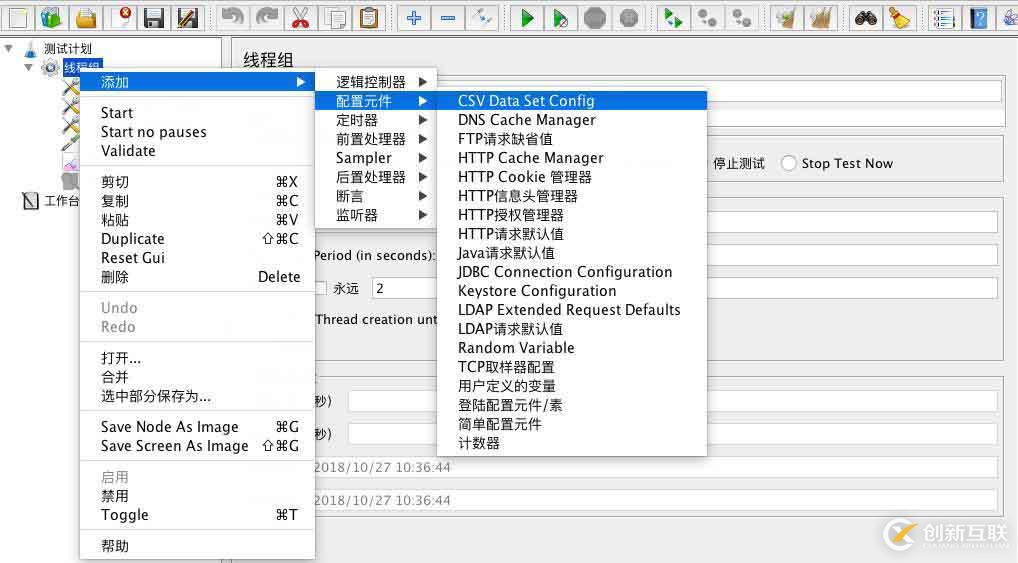Click the Reset Search broom icon
The width and height of the screenshot is (1018, 563).
[x=899, y=18]
